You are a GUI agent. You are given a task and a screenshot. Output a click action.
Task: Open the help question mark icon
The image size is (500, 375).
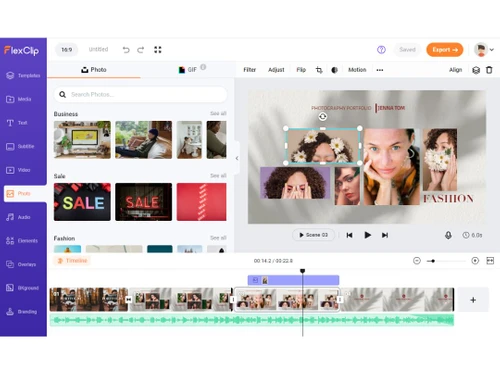(x=381, y=50)
